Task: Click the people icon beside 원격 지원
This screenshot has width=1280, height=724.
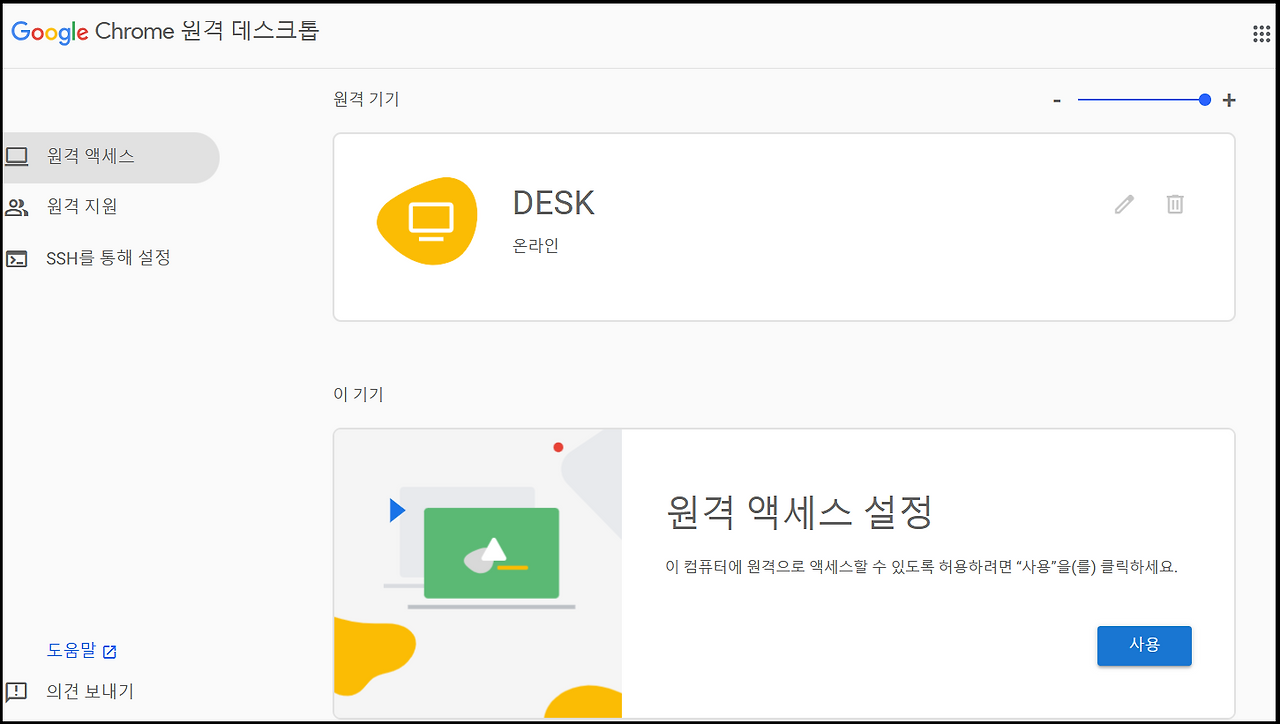Action: 17,208
